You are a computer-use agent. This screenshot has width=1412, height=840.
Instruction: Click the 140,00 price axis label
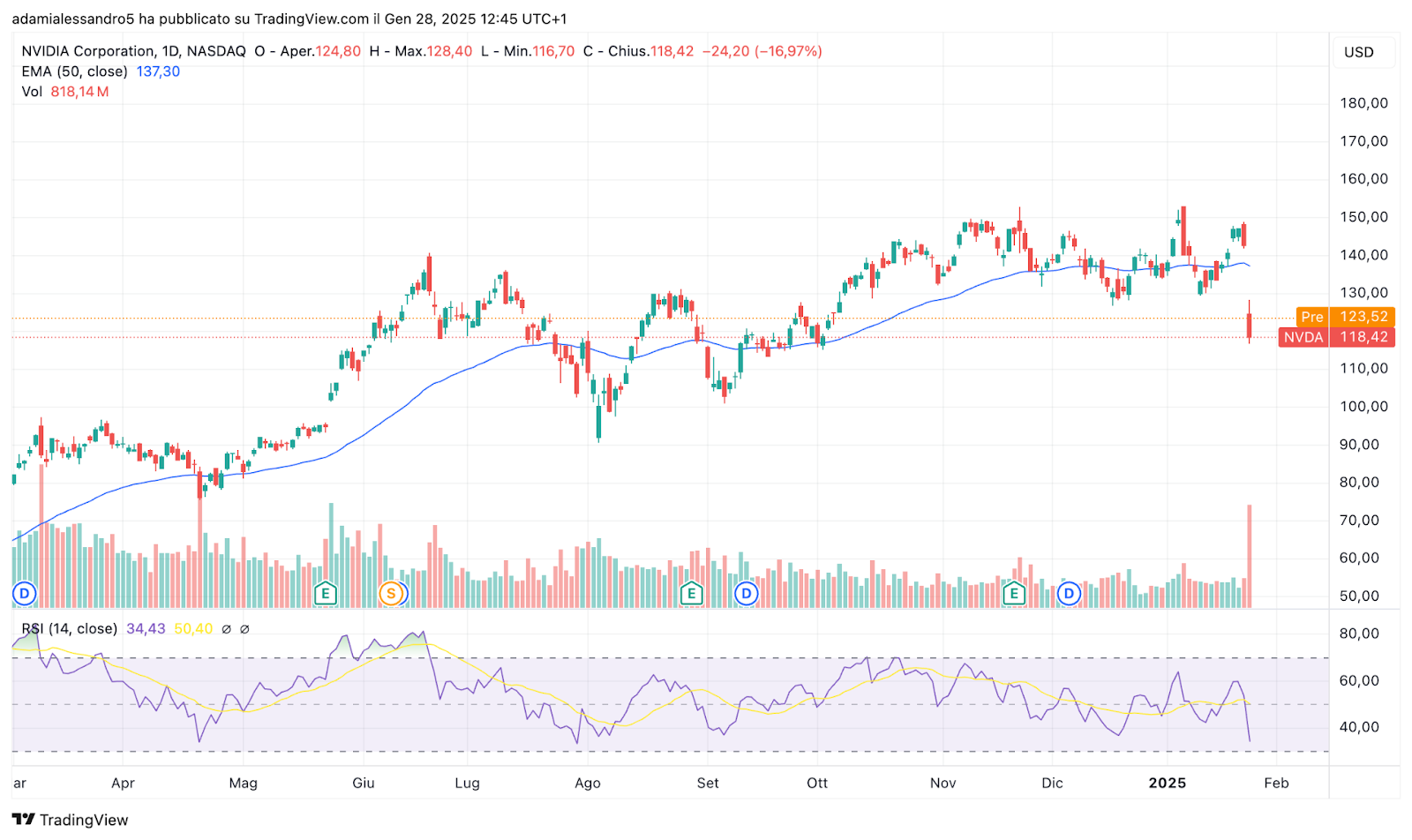(x=1363, y=255)
